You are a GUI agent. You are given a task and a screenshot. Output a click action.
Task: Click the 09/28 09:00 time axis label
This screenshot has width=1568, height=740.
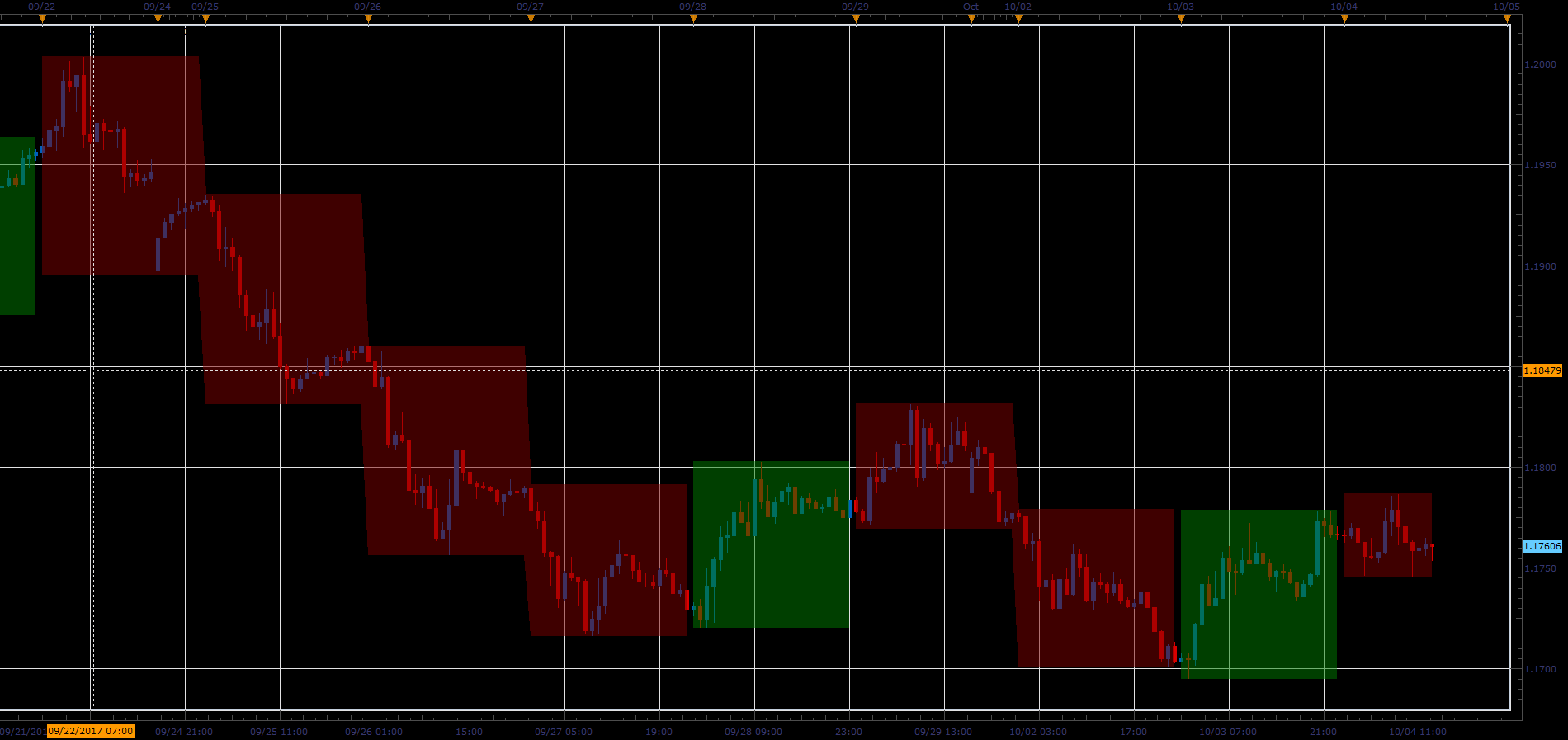[753, 732]
